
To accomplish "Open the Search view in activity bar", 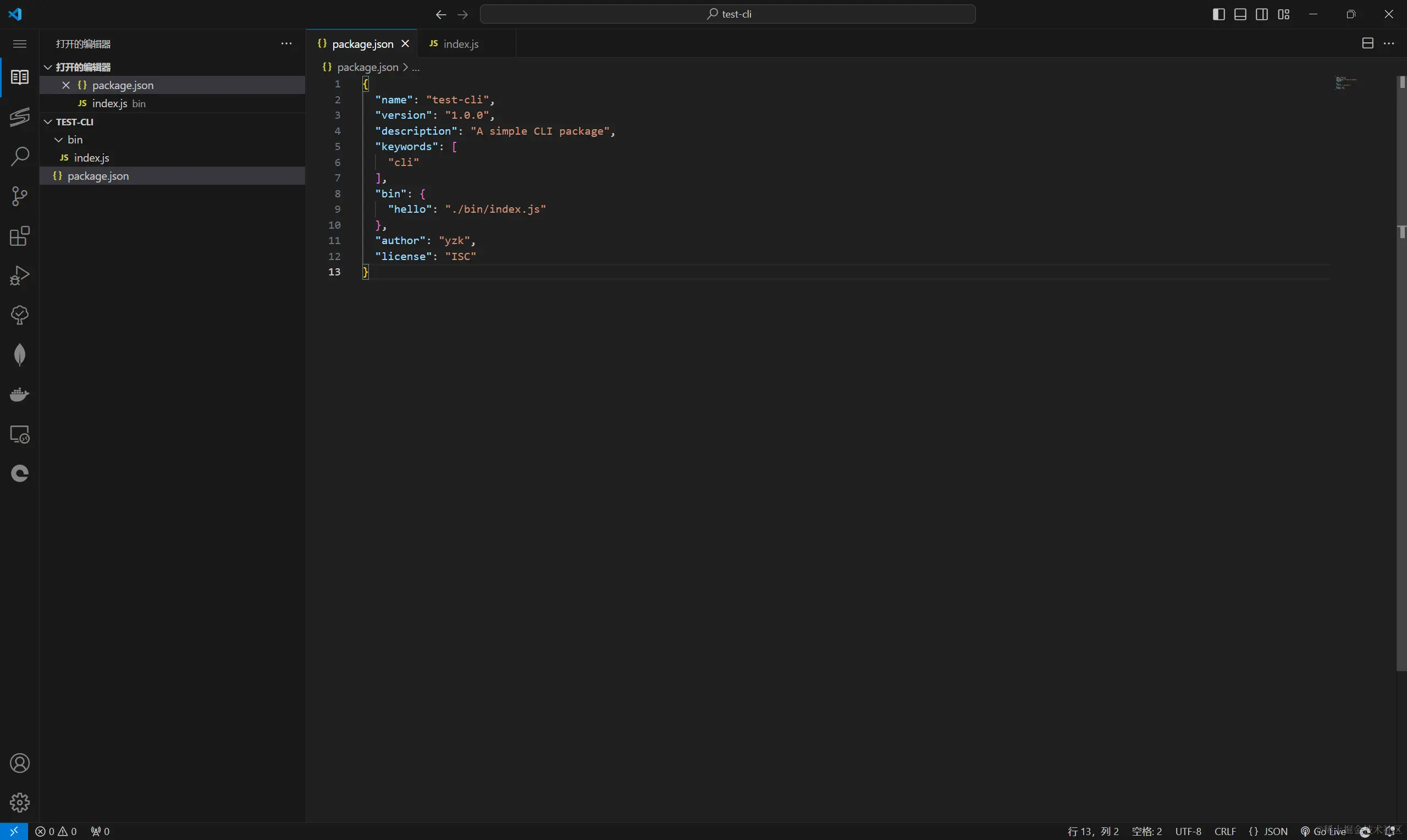I will point(20,156).
